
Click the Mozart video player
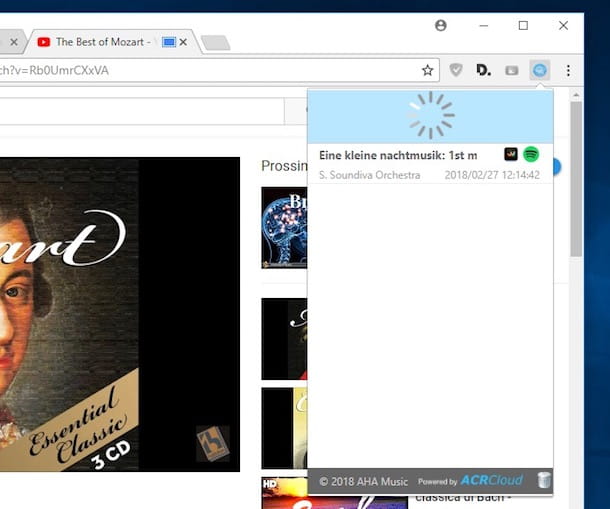click(x=120, y=314)
